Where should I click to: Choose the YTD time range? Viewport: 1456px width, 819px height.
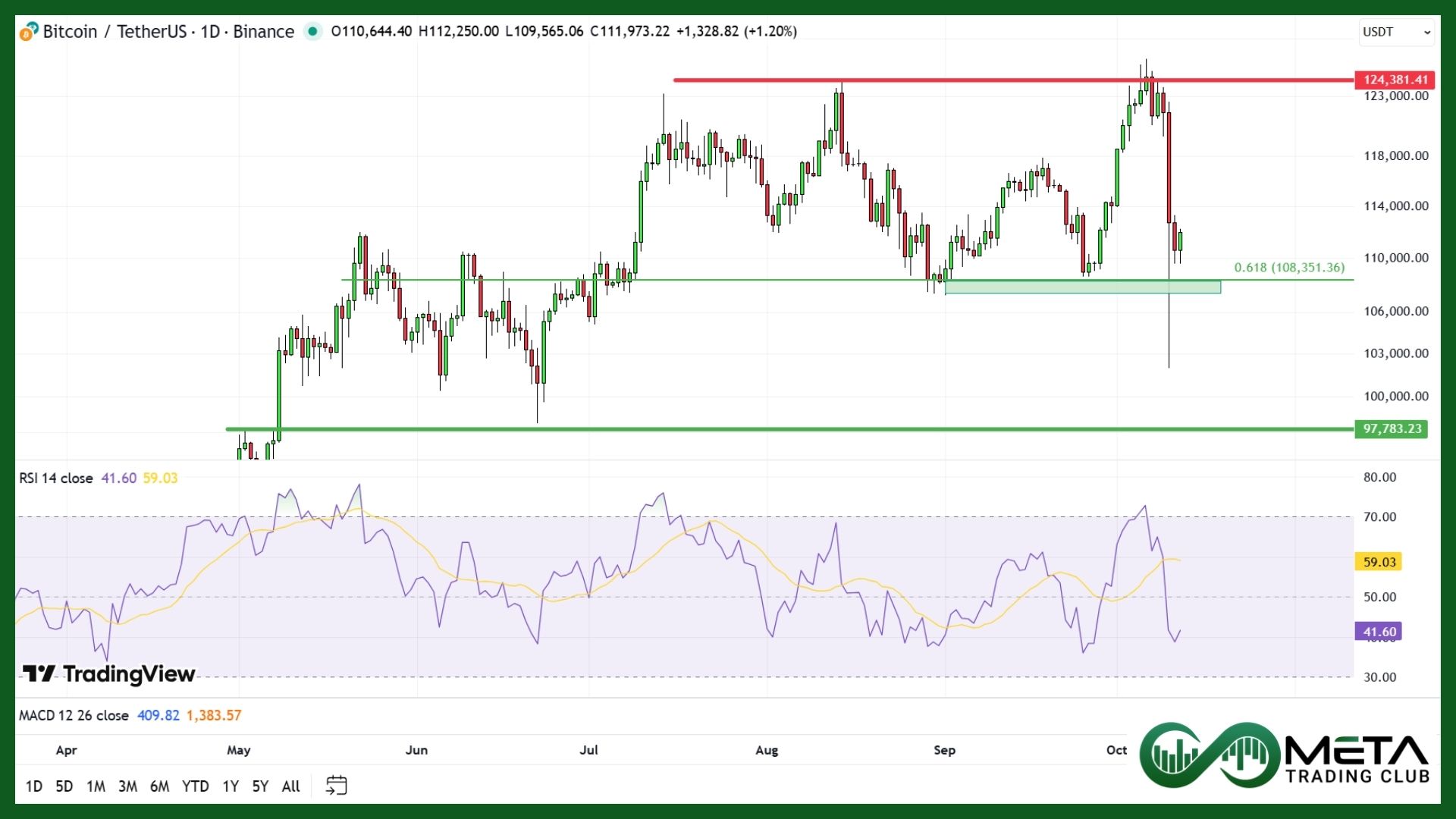[195, 786]
